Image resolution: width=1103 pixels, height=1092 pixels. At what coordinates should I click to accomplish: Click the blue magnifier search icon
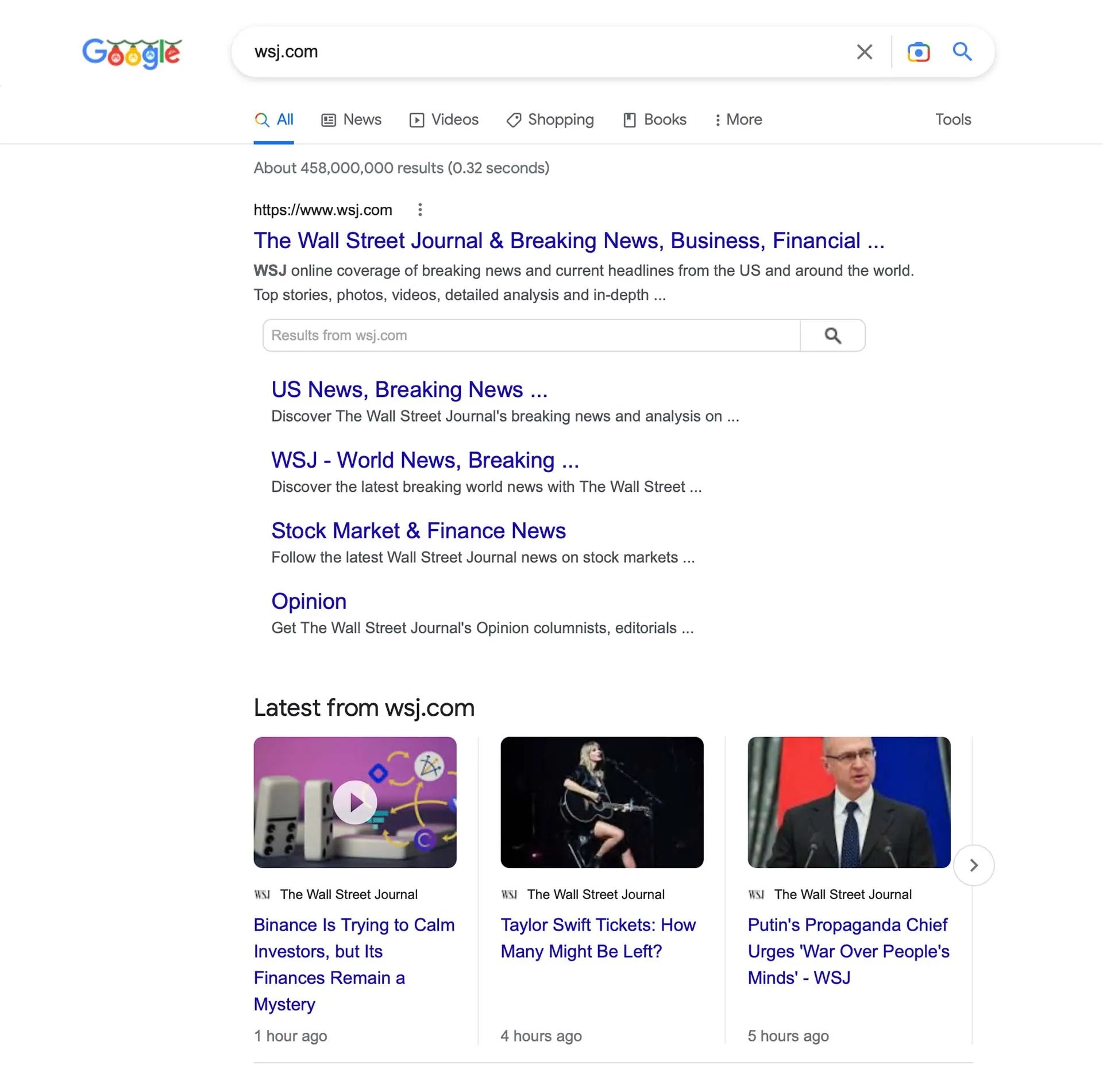tap(962, 52)
